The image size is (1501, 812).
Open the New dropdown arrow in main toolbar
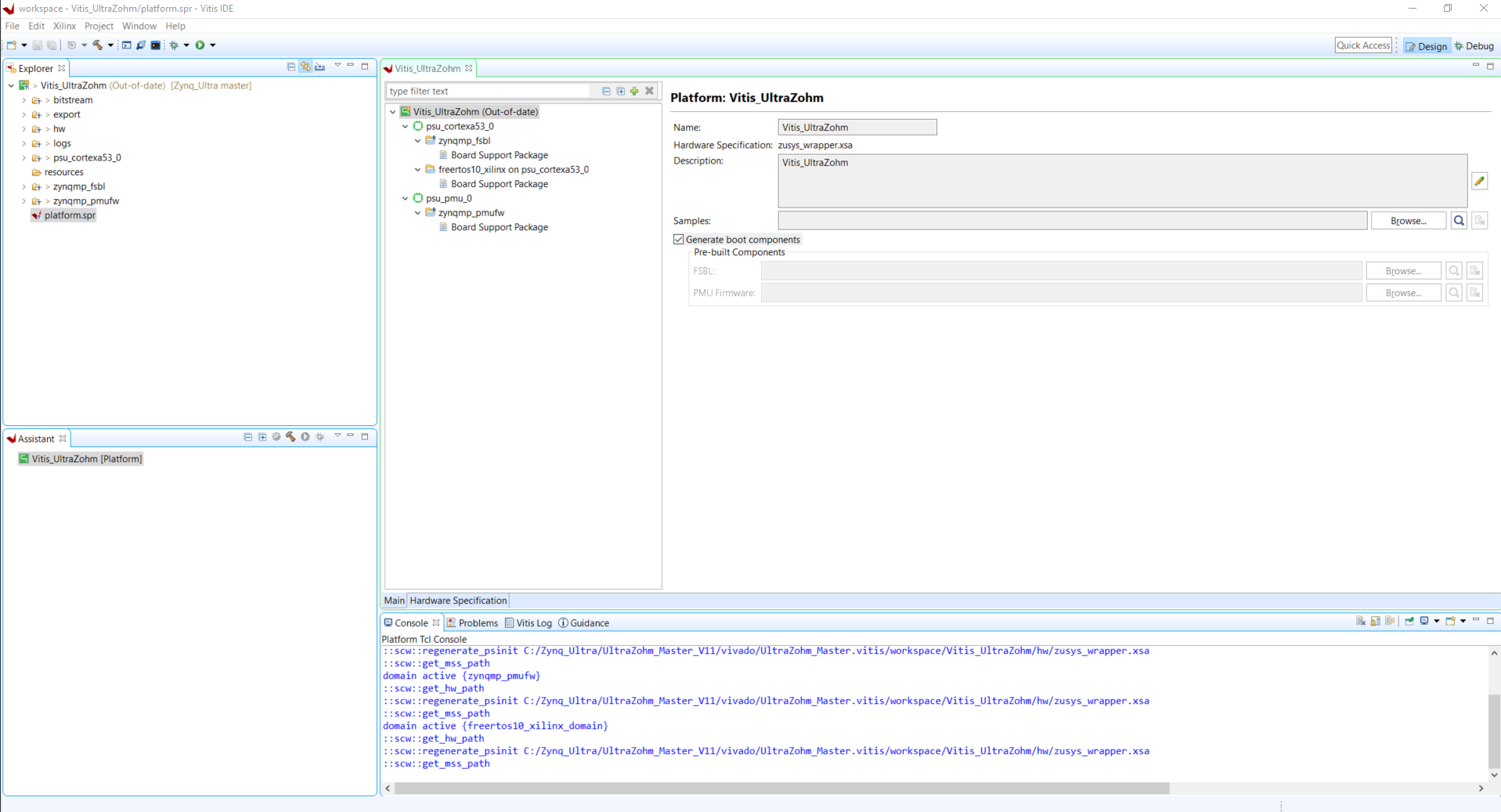click(24, 45)
